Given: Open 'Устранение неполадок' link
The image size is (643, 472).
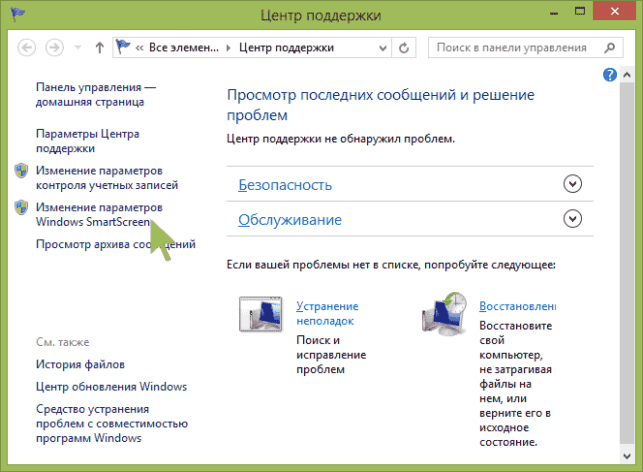Looking at the screenshot, I should click(327, 313).
